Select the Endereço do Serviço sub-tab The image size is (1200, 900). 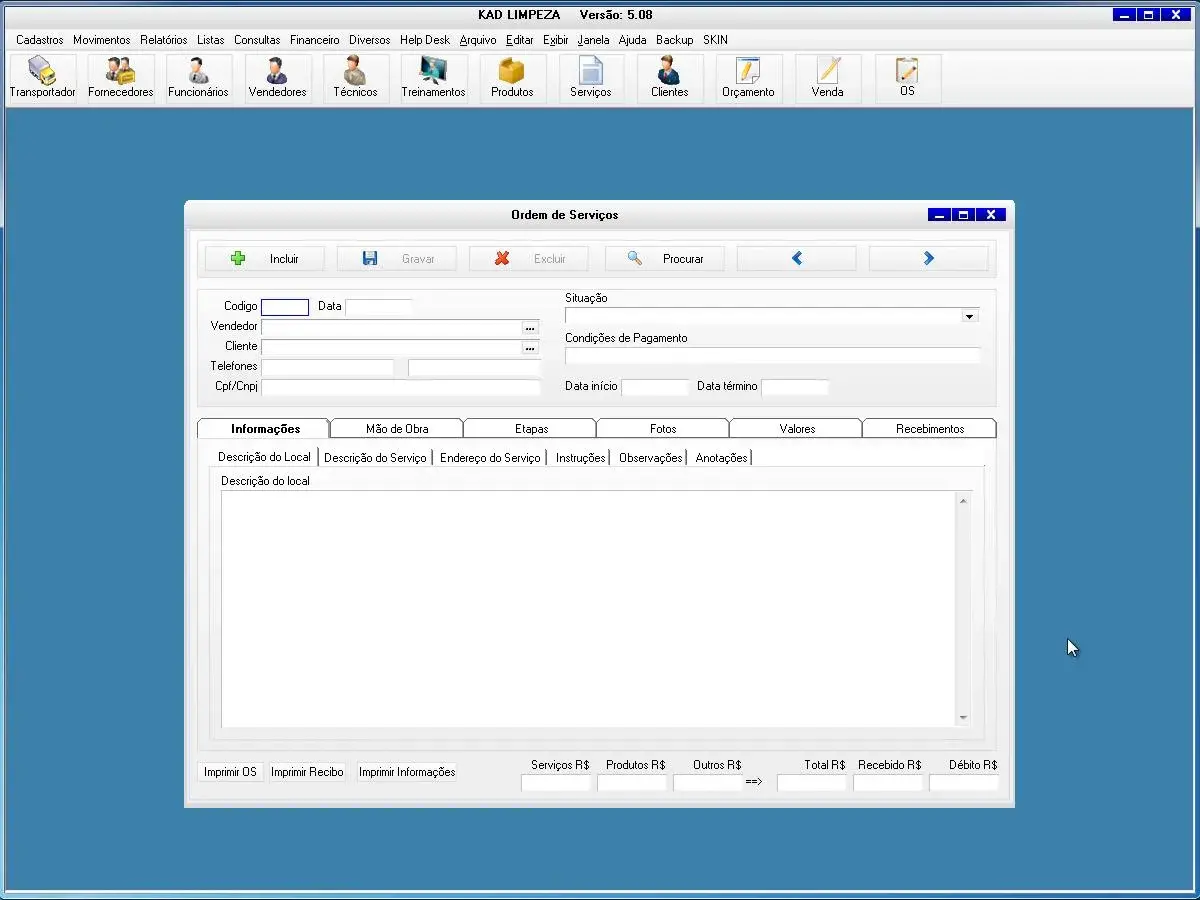tap(490, 458)
